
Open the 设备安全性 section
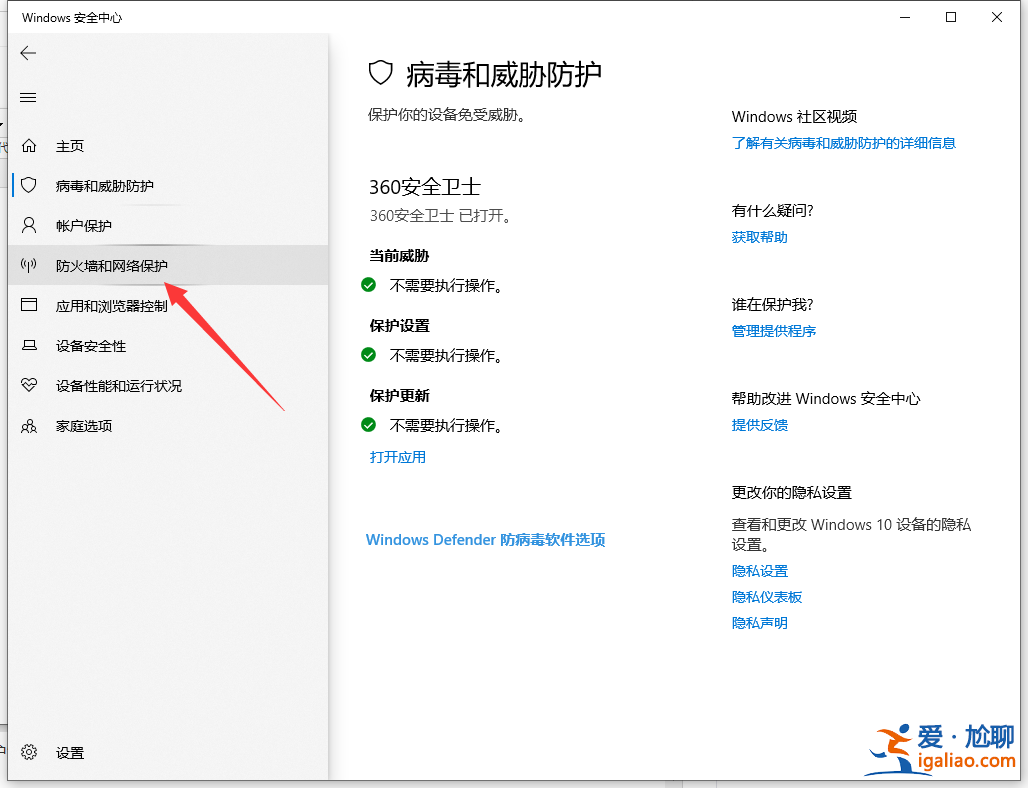coord(90,345)
